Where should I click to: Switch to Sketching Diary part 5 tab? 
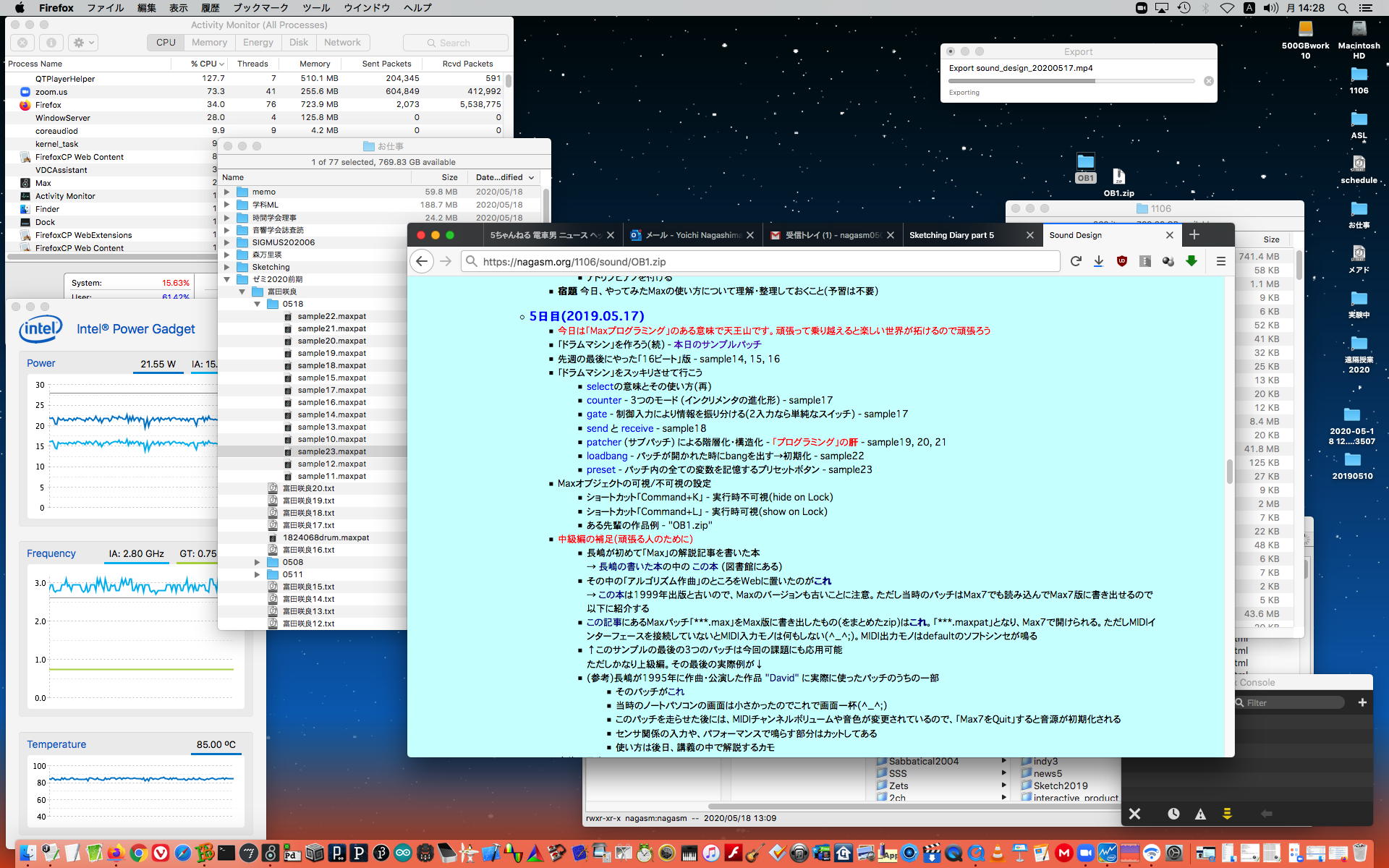[x=951, y=235]
